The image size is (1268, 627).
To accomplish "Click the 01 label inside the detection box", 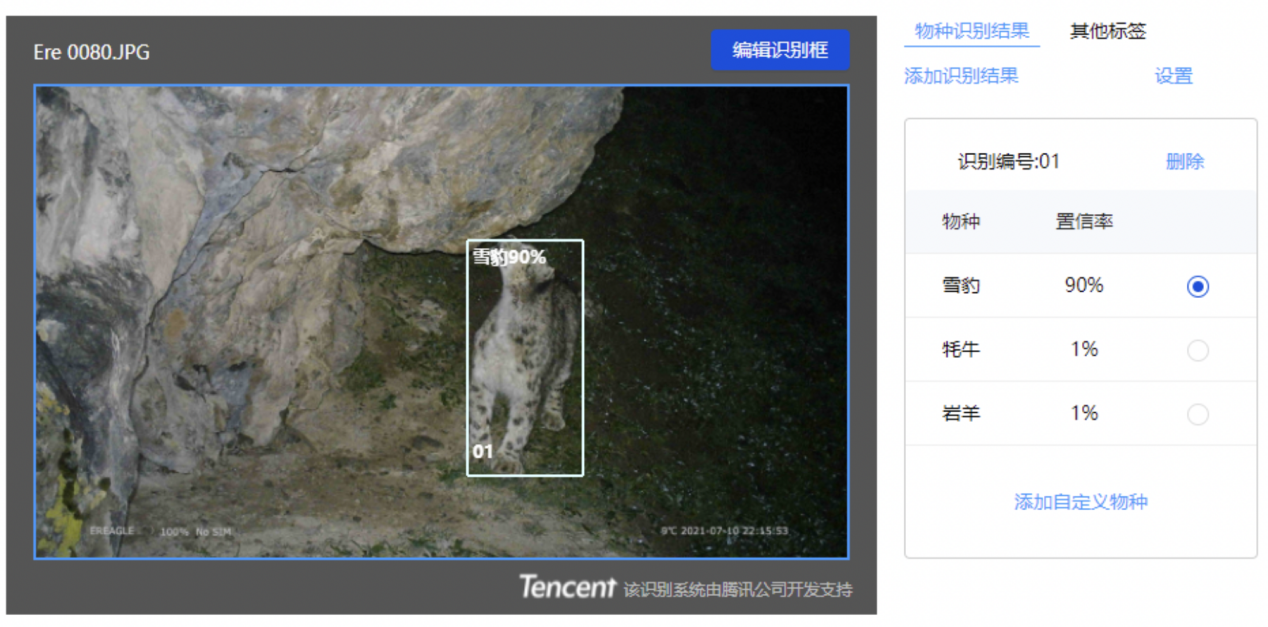I will point(483,452).
